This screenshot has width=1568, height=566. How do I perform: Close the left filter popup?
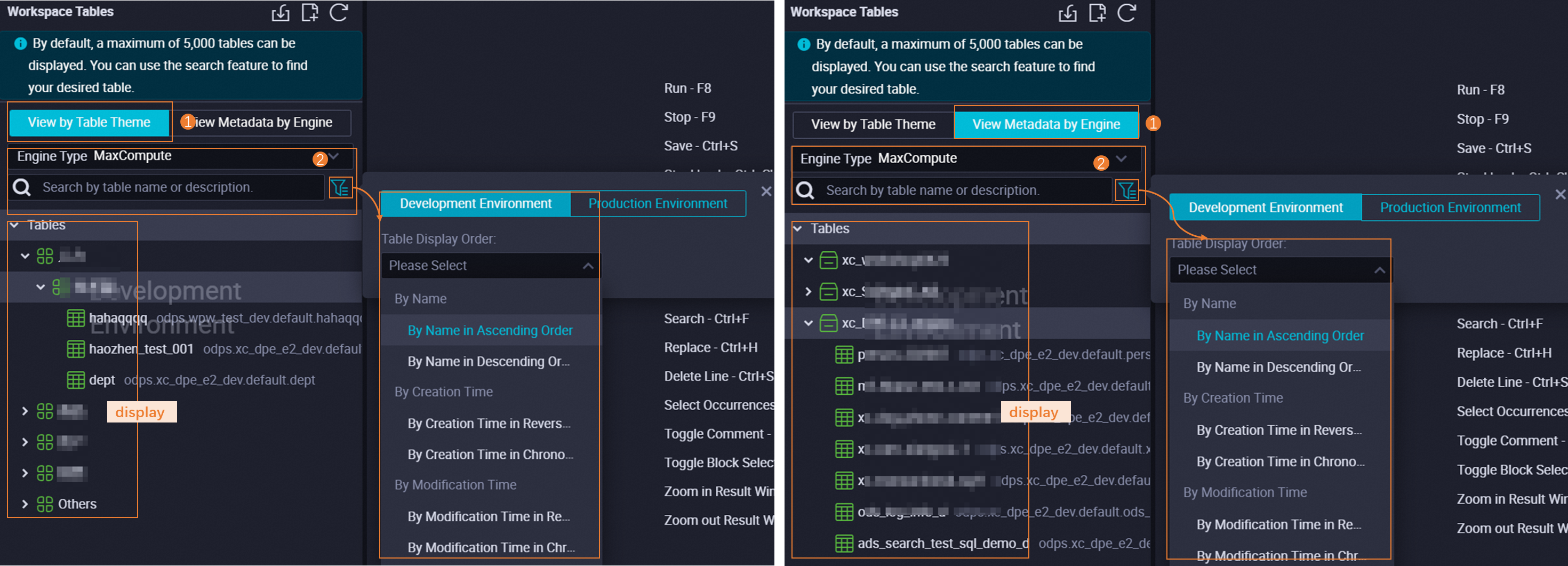point(766,191)
